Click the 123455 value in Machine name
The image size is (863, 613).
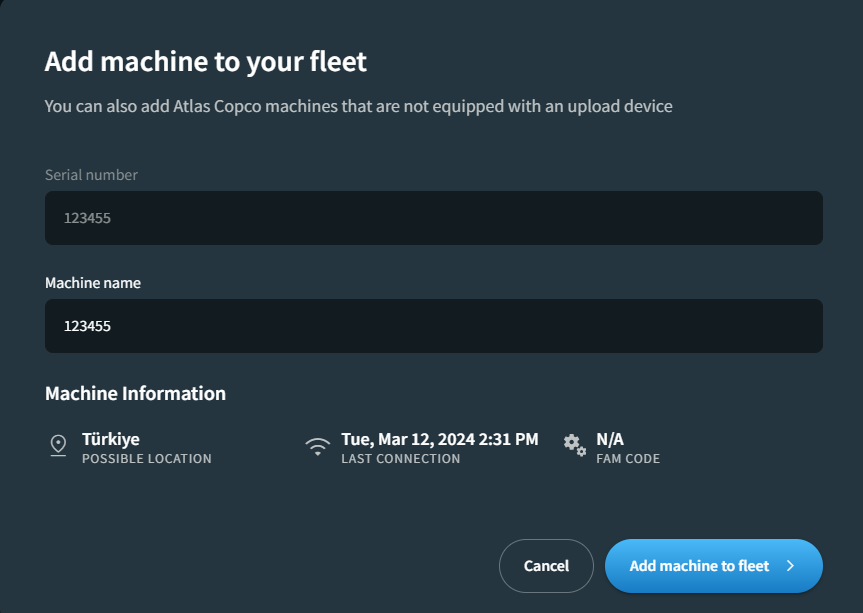(x=87, y=326)
